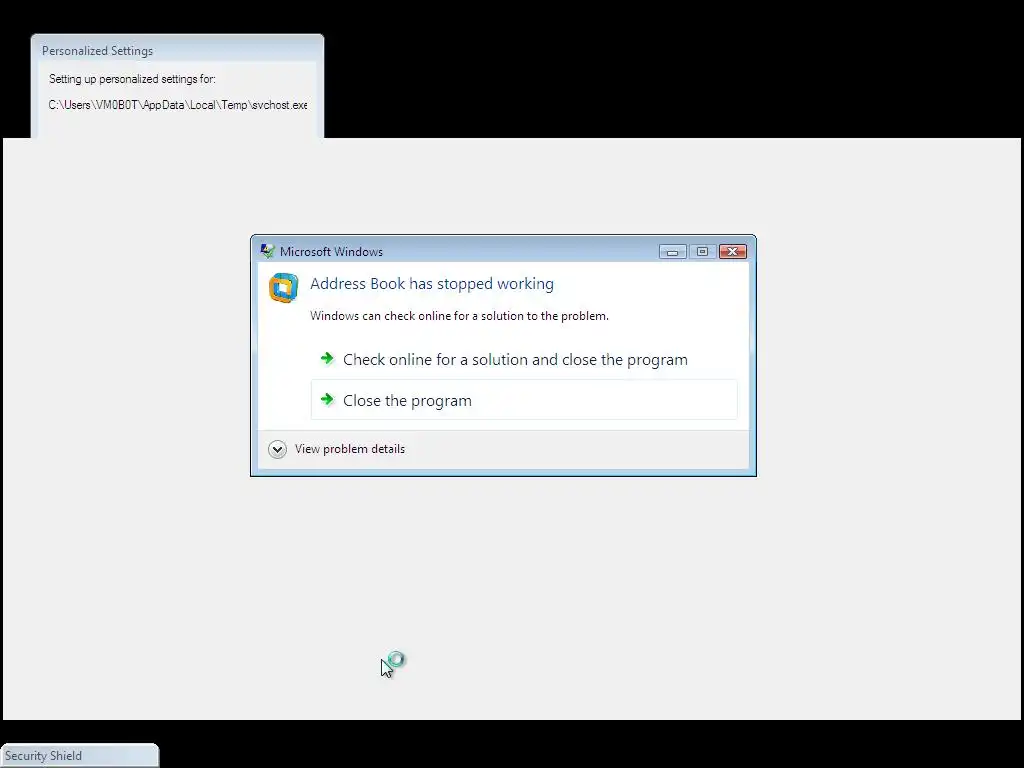Click green arrow beside Check online option

coord(327,359)
